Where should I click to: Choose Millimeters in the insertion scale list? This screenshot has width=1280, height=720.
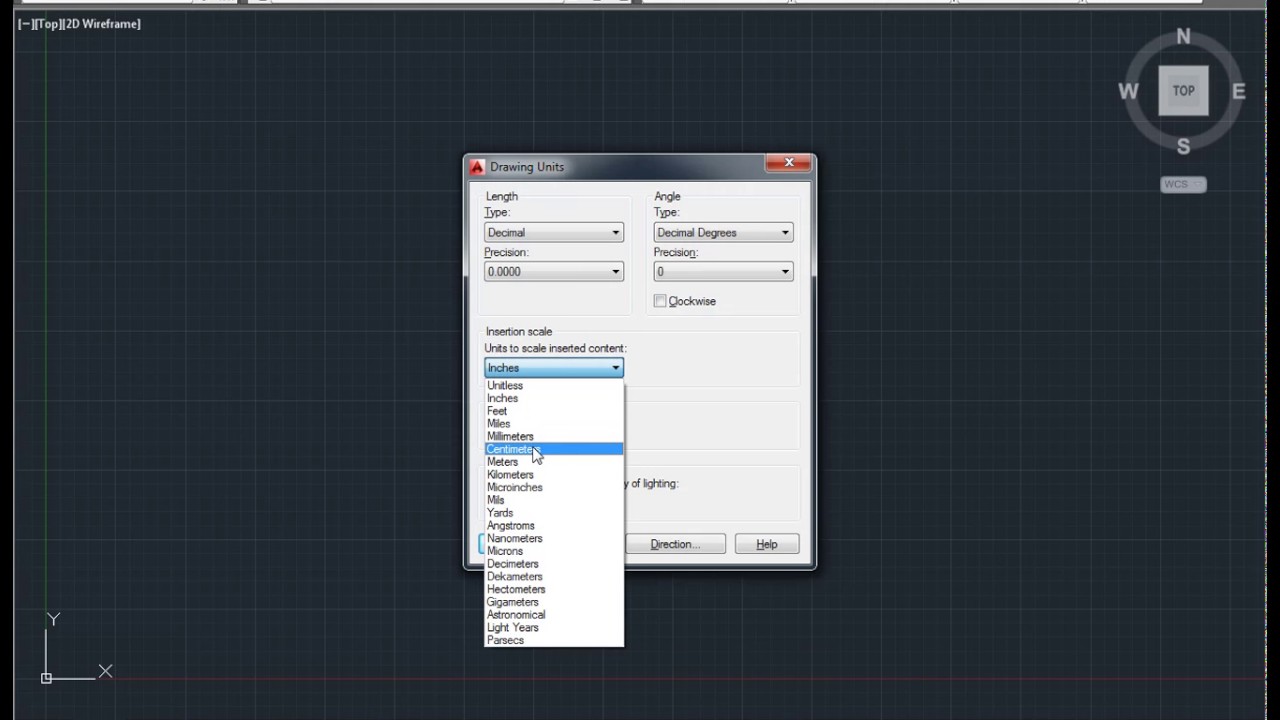point(510,436)
